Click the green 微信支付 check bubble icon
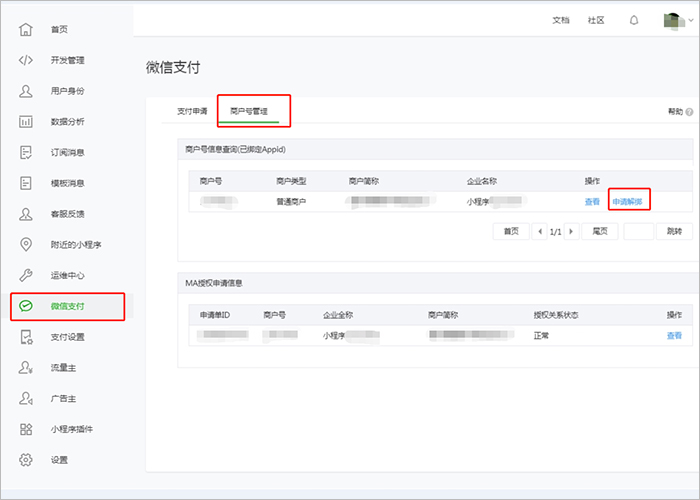The image size is (700, 500). click(26, 306)
